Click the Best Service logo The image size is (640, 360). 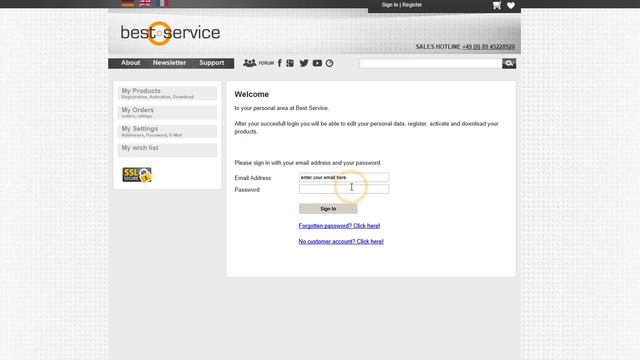point(170,33)
